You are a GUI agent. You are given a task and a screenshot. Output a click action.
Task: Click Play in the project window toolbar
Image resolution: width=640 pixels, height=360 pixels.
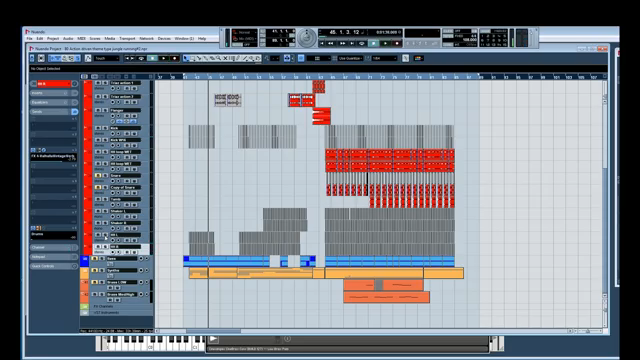click(163, 58)
